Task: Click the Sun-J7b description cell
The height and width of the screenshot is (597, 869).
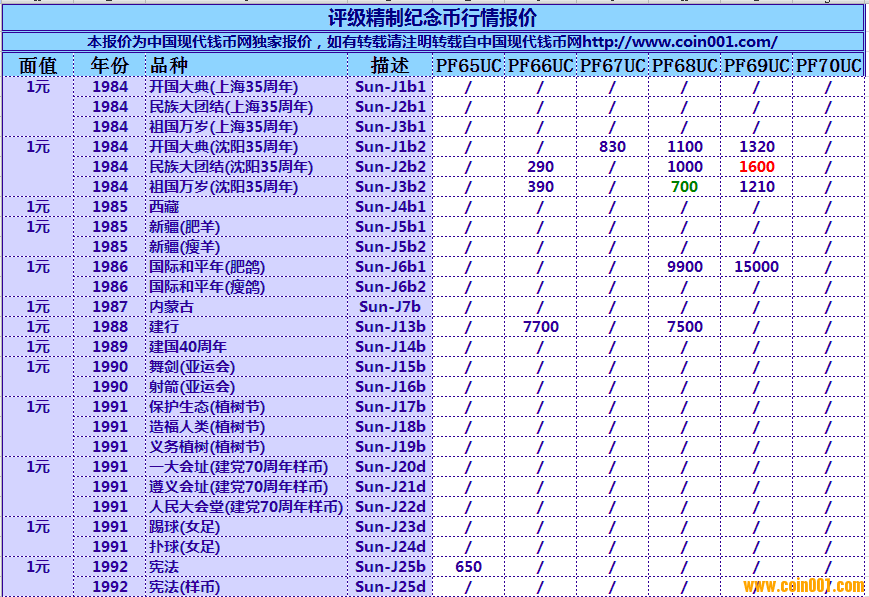Action: click(390, 307)
